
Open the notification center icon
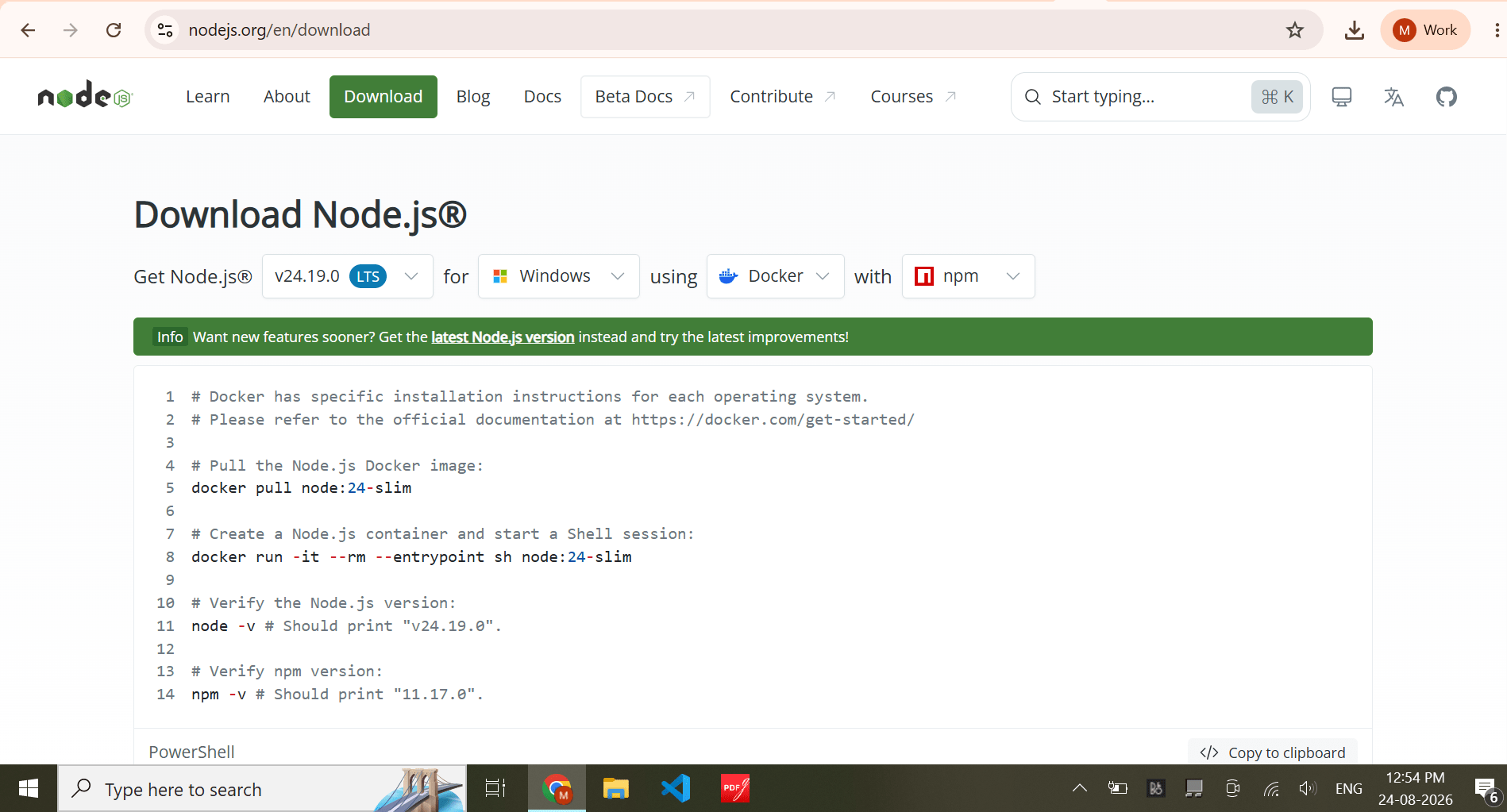[1486, 789]
